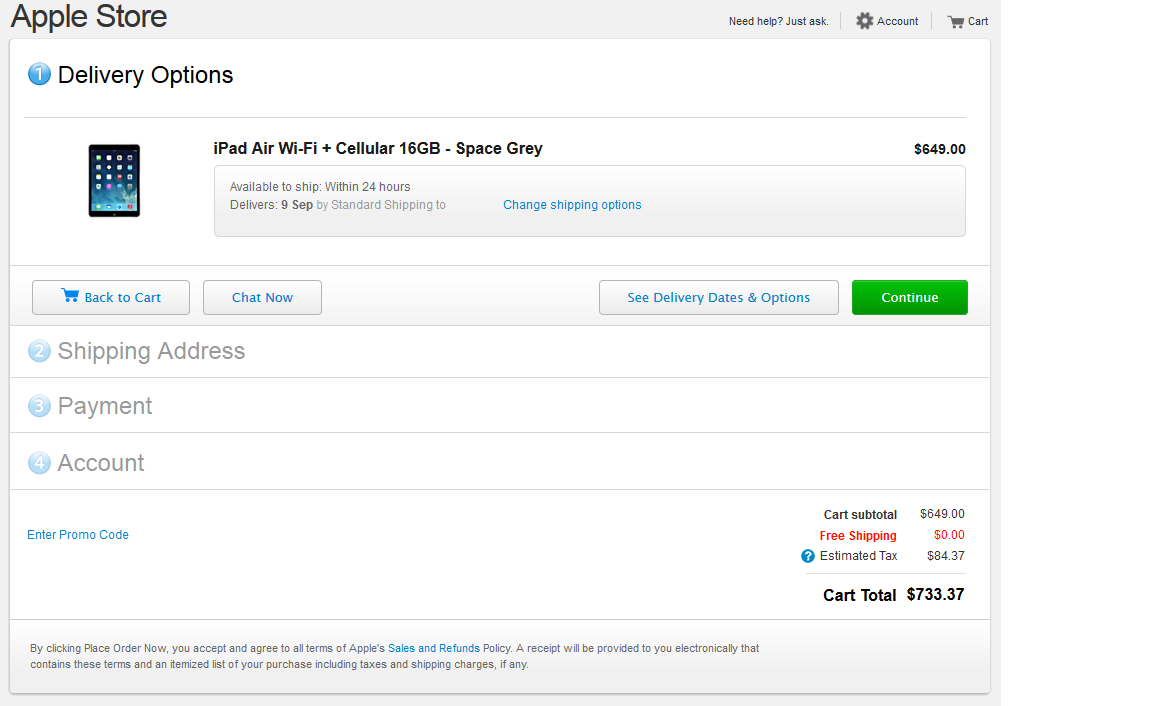The image size is (1152, 706).
Task: Click the red Free Shipping label
Action: 857,536
